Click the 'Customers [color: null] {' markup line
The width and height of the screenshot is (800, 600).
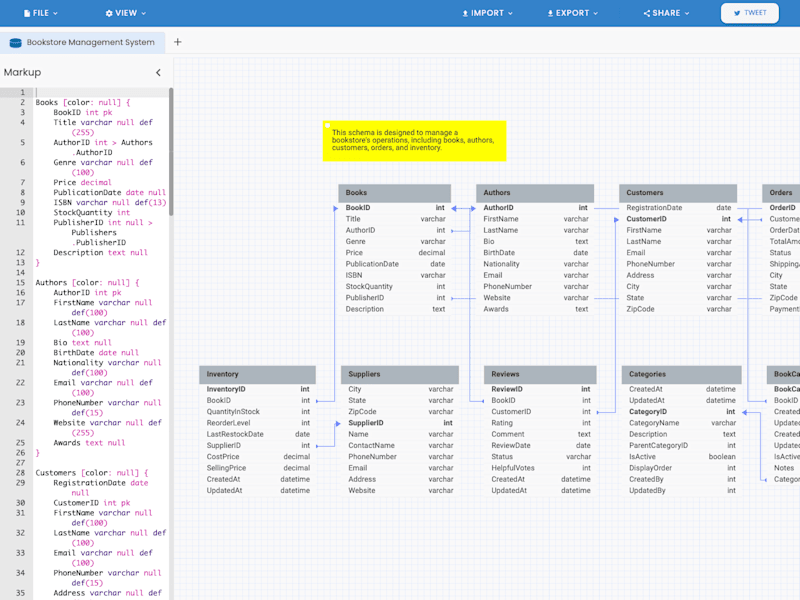coord(92,473)
